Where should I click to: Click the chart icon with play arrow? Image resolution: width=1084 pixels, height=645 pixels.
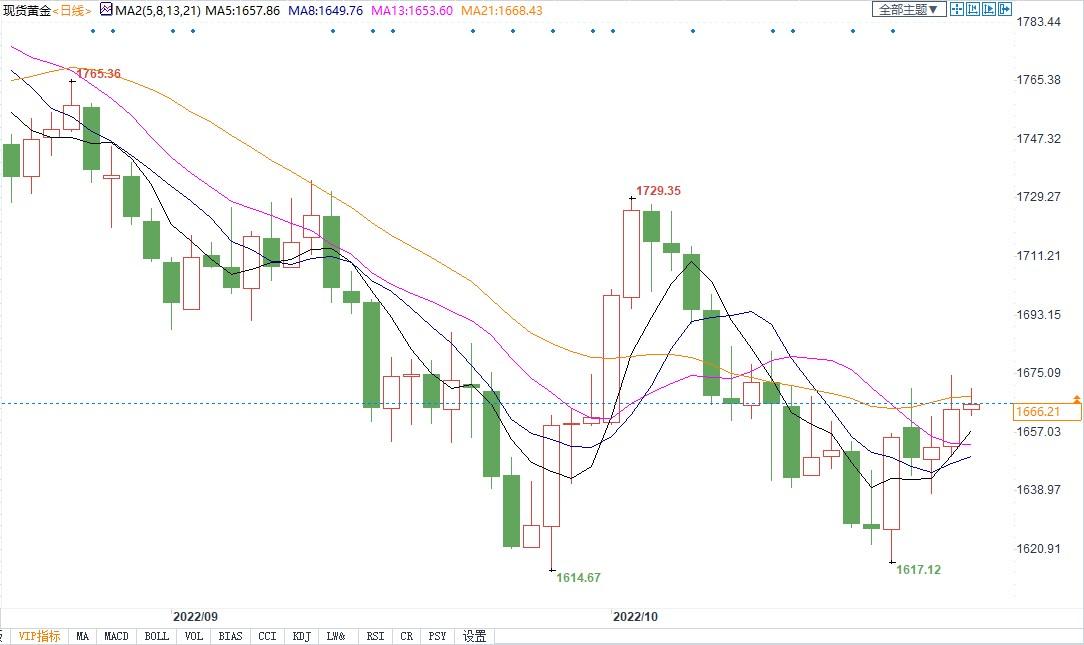[x=989, y=9]
